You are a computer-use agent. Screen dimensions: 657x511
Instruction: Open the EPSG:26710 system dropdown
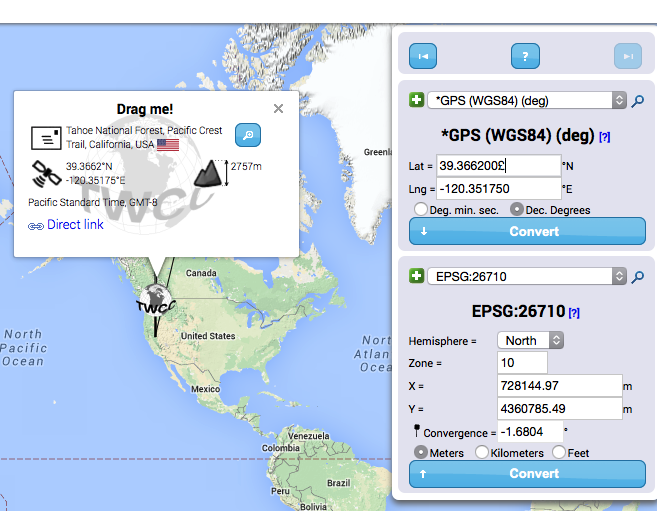pos(526,276)
